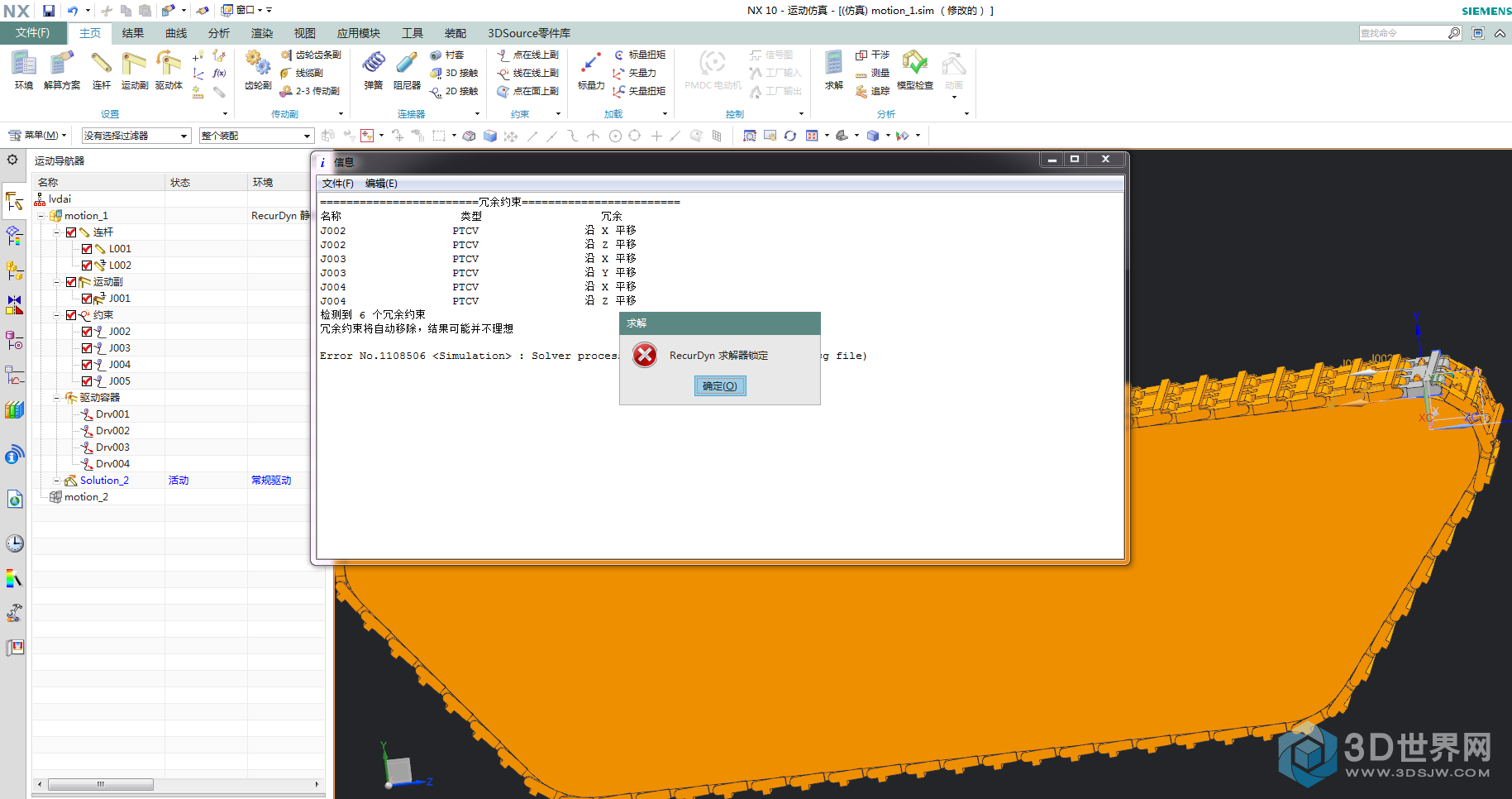Click the 解算方案 solution icon
The image size is (1512, 799).
coord(62,69)
